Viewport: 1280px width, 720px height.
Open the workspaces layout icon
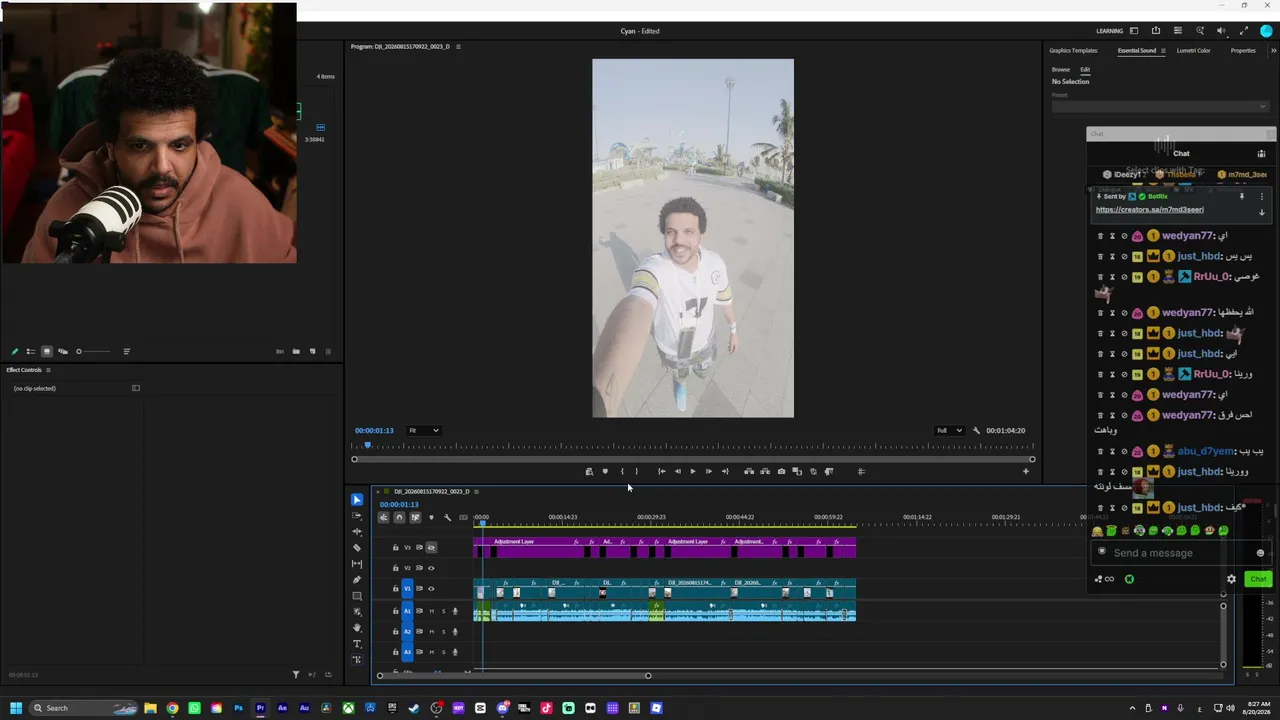[1134, 31]
